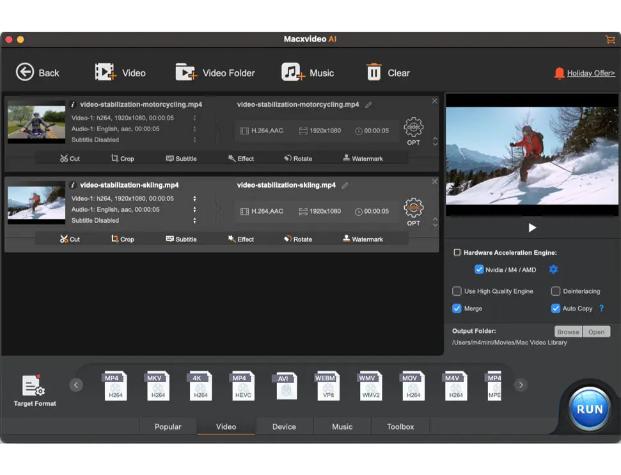Open OPT settings gear for skiing video
Viewport: 621px width, 475px height.
tap(413, 208)
